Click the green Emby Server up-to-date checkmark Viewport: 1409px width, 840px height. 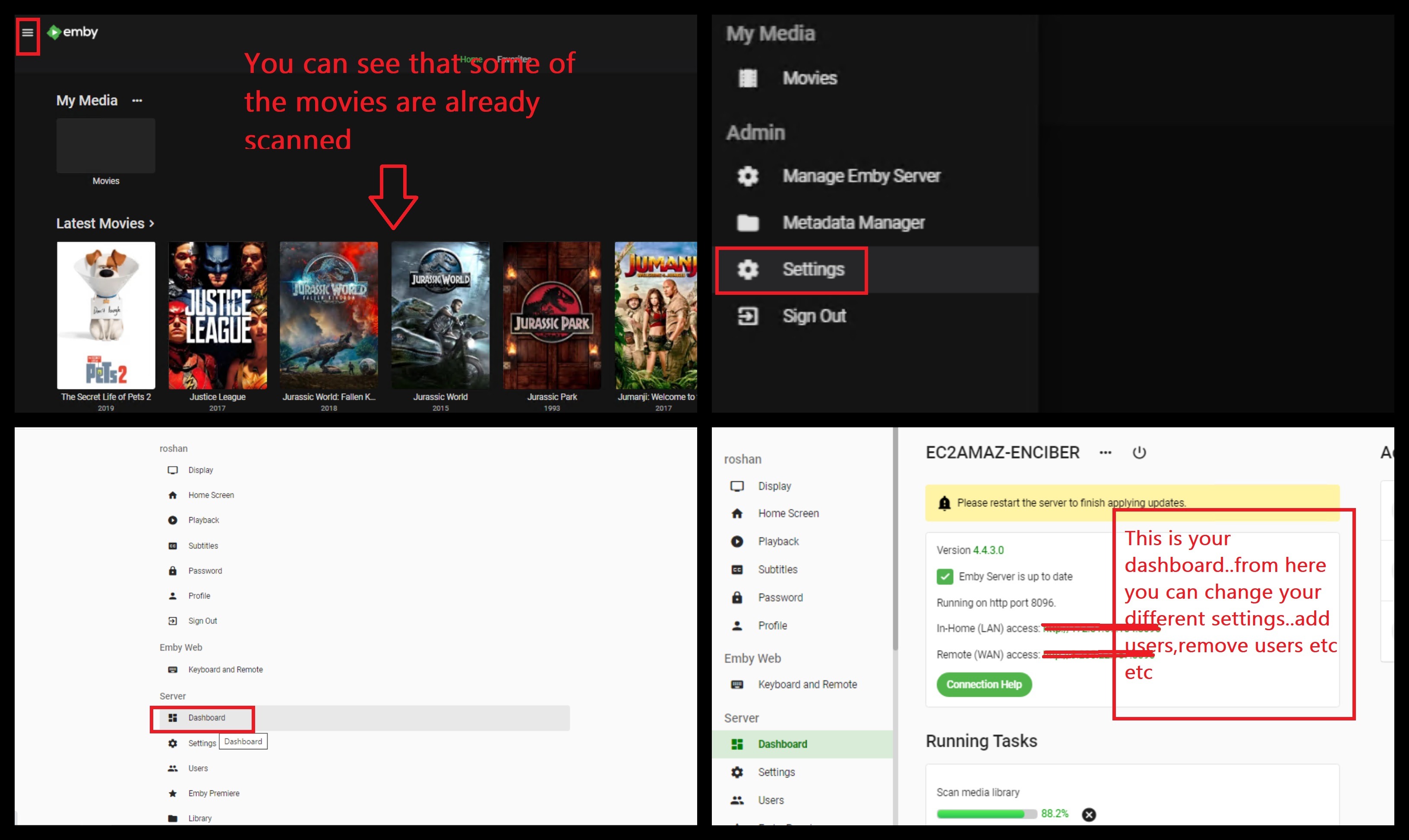[944, 577]
